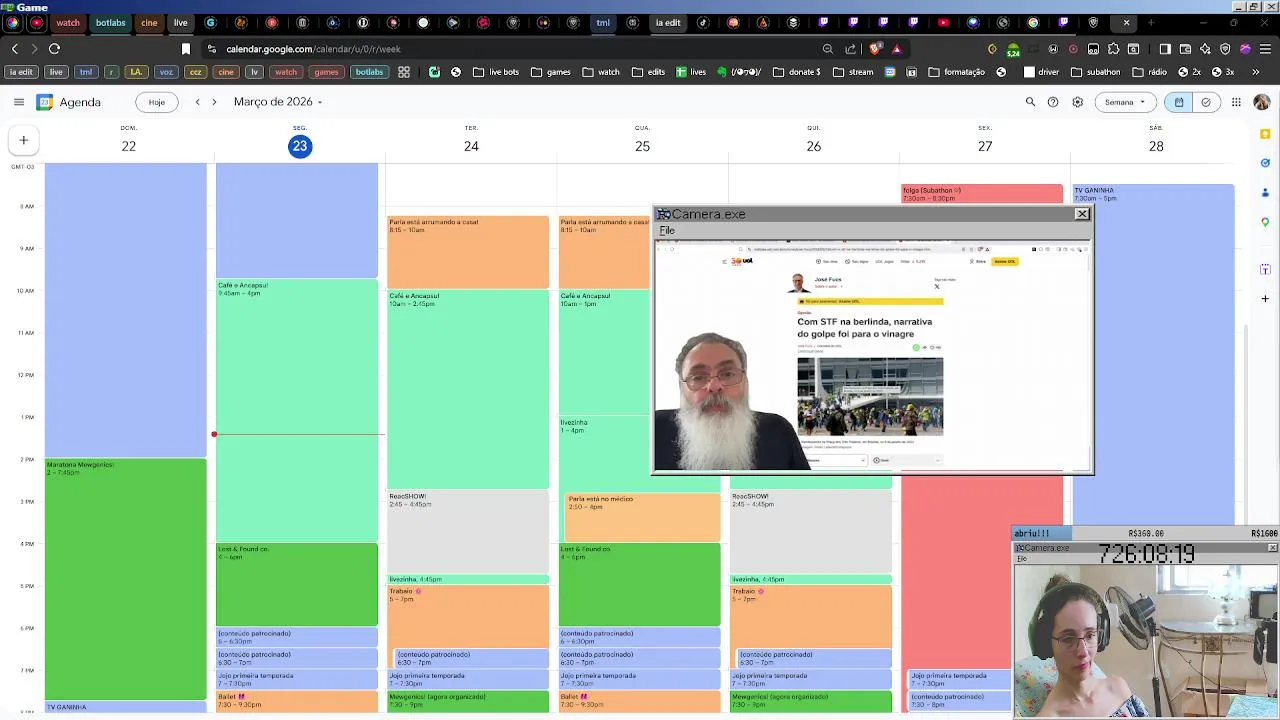Open the botlabs bookmark in bookmarks bar
Image resolution: width=1280 pixels, height=720 pixels.
pyautogui.click(x=369, y=72)
